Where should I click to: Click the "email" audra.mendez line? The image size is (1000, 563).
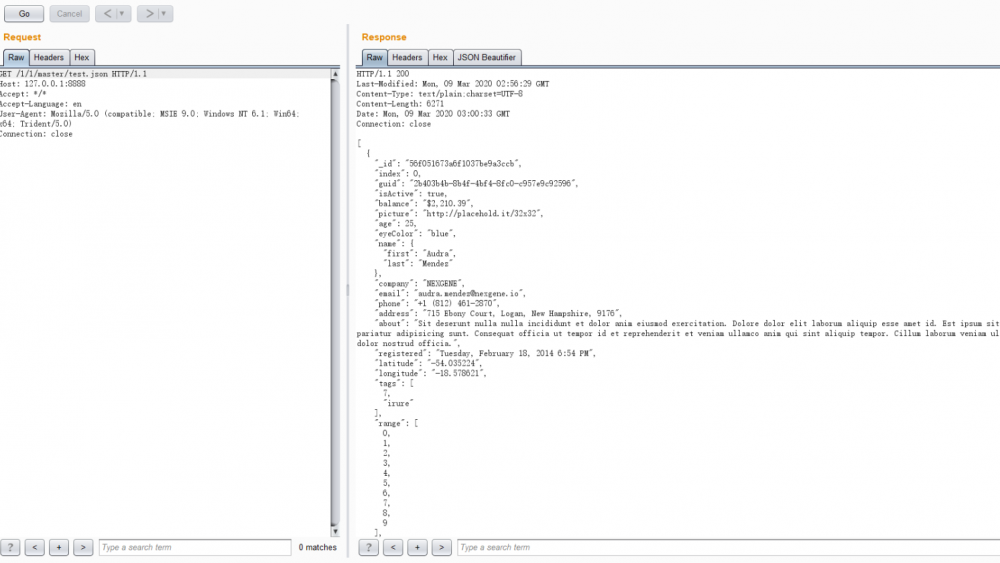[x=450, y=294]
